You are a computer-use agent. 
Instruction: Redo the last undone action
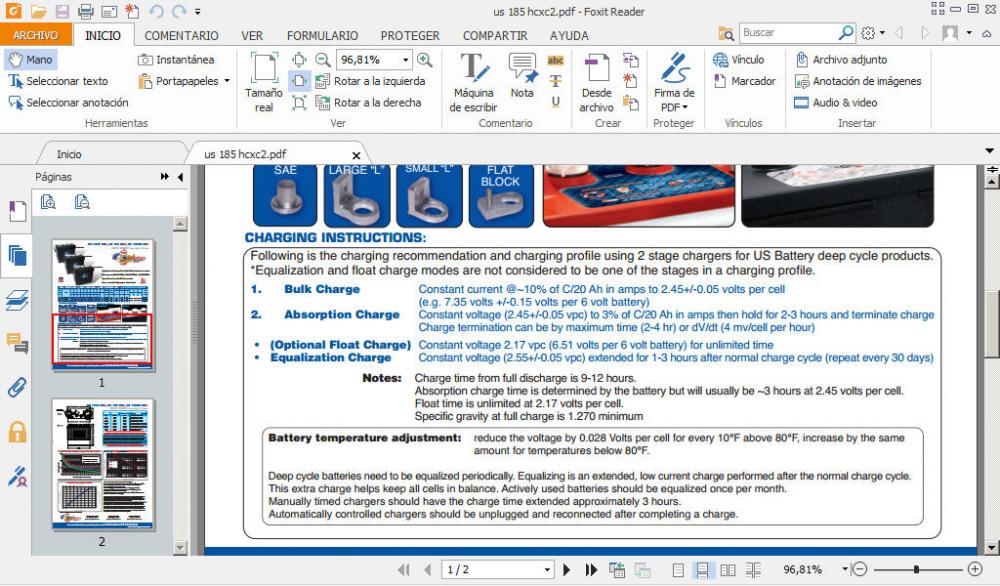pyautogui.click(x=179, y=11)
